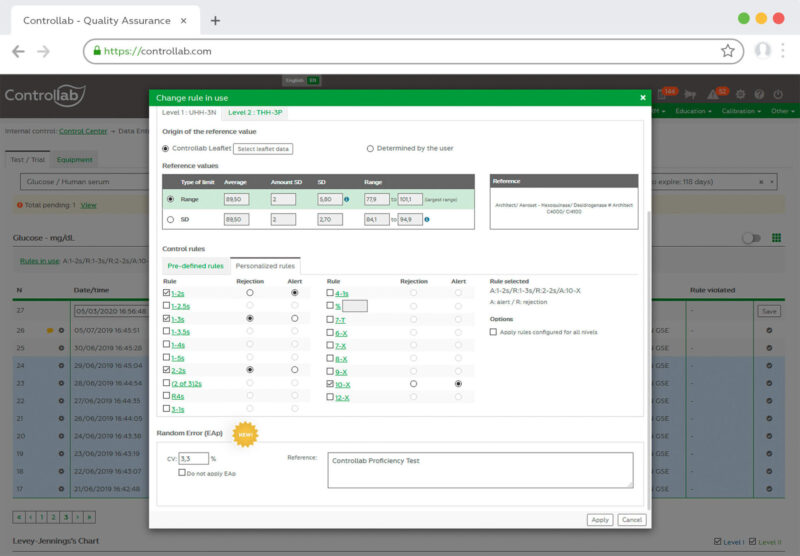Open the expiry lot dropdown arrow
The width and height of the screenshot is (800, 556).
click(772, 182)
